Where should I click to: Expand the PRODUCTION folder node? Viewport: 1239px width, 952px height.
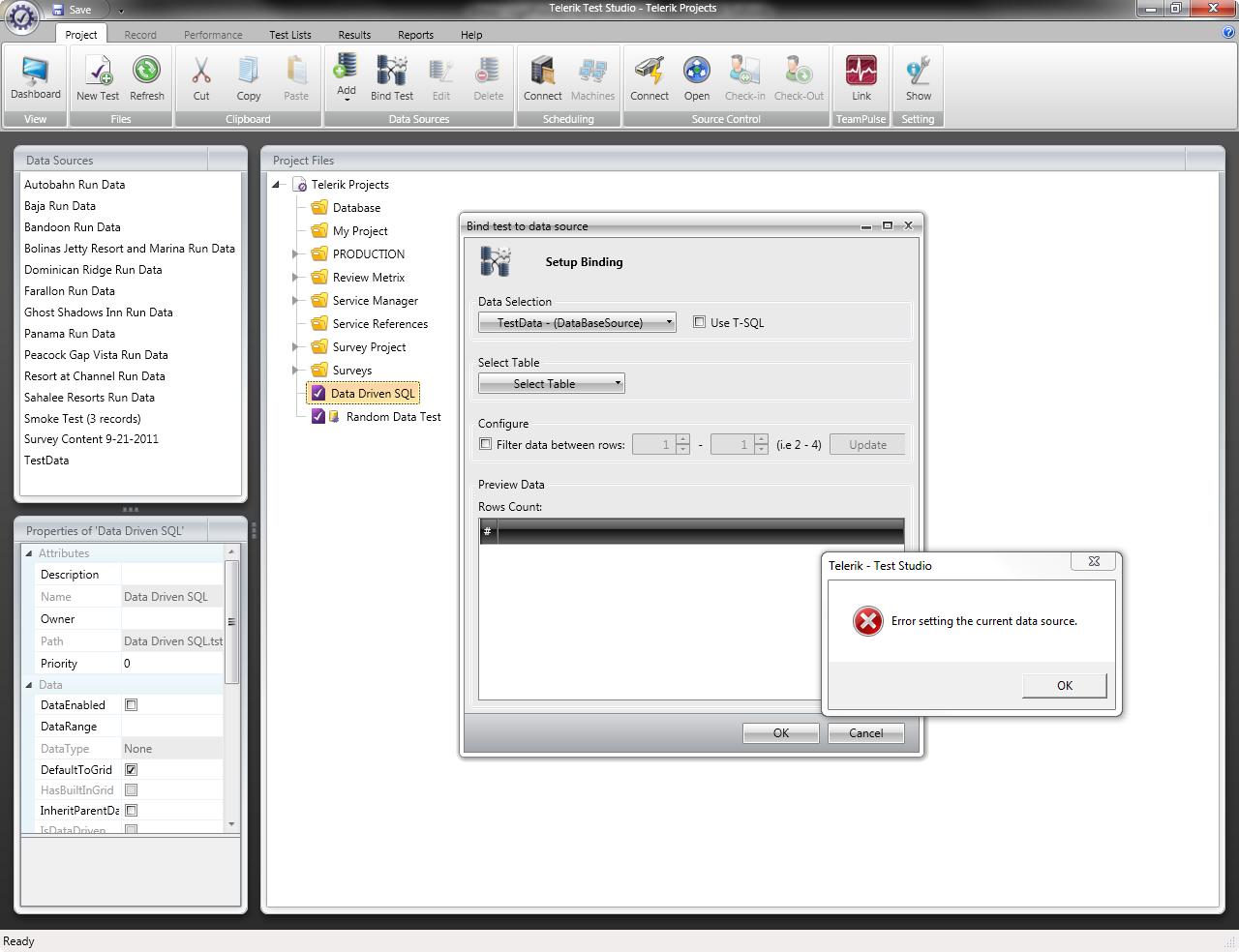[296, 254]
